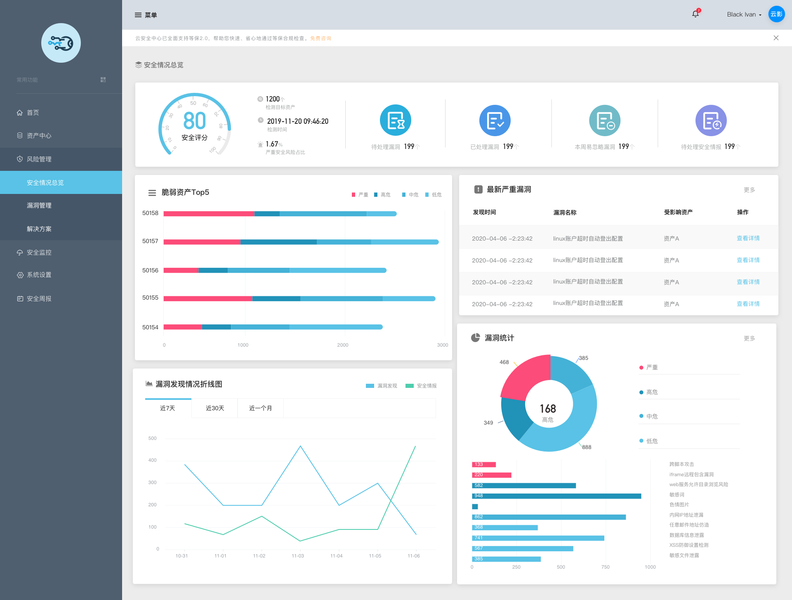Image resolution: width=792 pixels, height=600 pixels.
Task: Click the blue 云影 user avatar
Action: click(776, 14)
